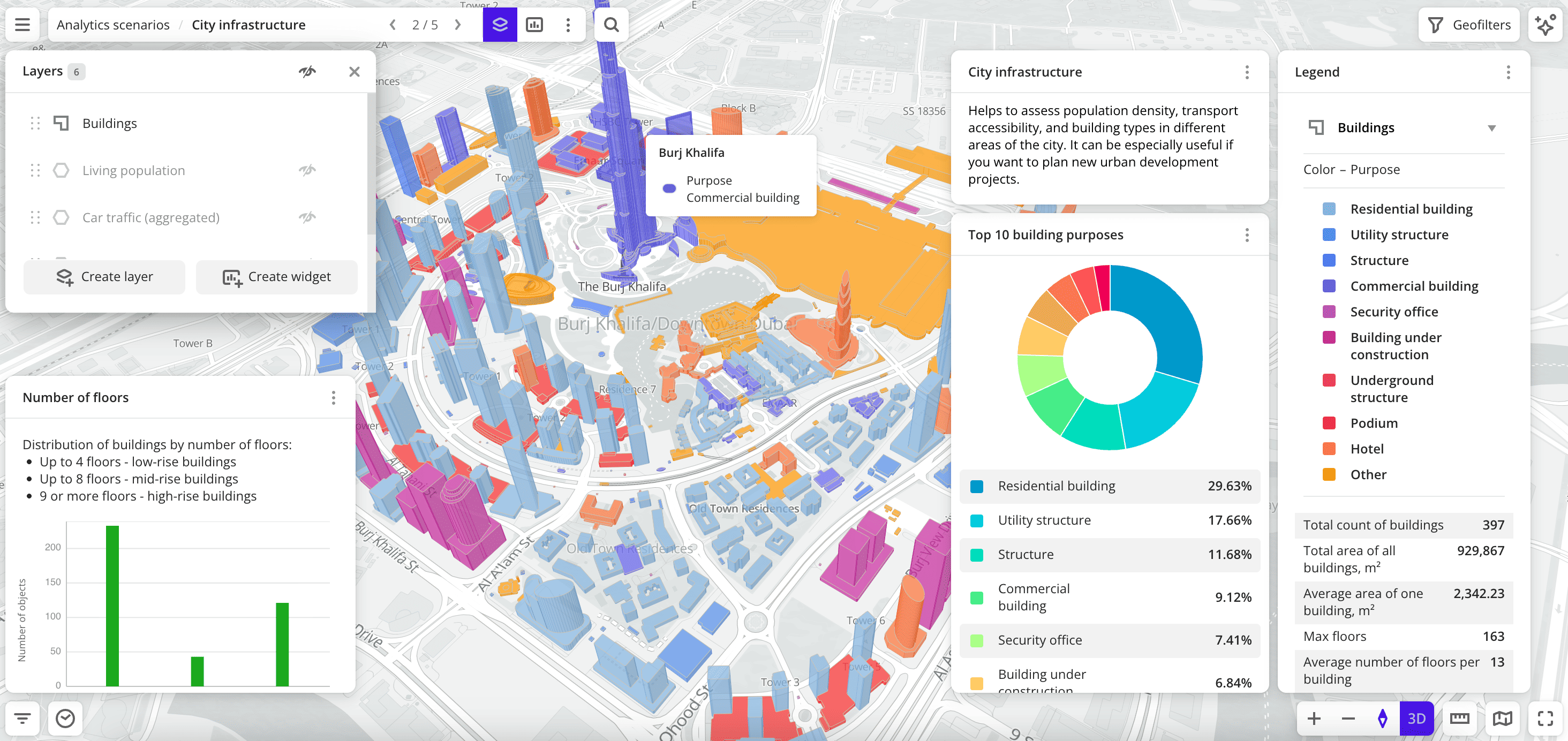Click the Create widget button
The width and height of the screenshot is (1568, 741).
click(x=276, y=277)
